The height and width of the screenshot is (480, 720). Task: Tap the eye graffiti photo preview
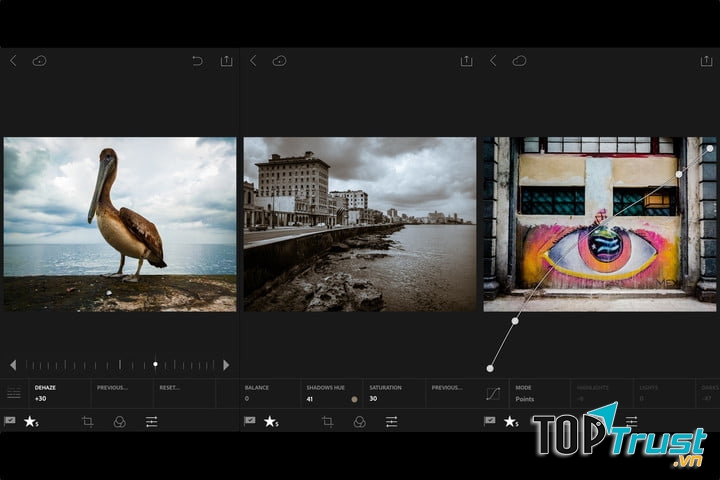pos(600,224)
